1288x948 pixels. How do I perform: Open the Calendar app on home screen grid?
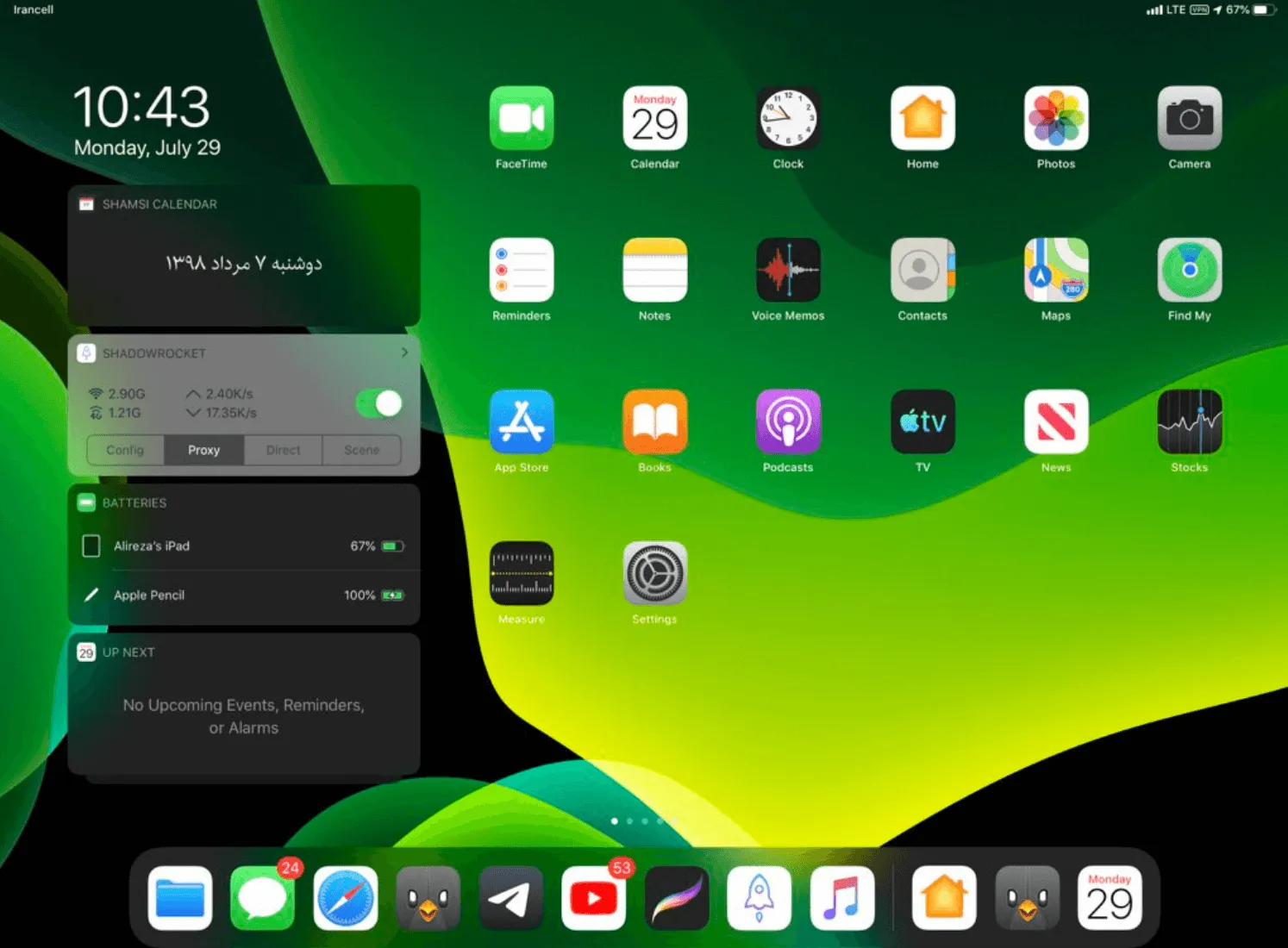pyautogui.click(x=654, y=118)
